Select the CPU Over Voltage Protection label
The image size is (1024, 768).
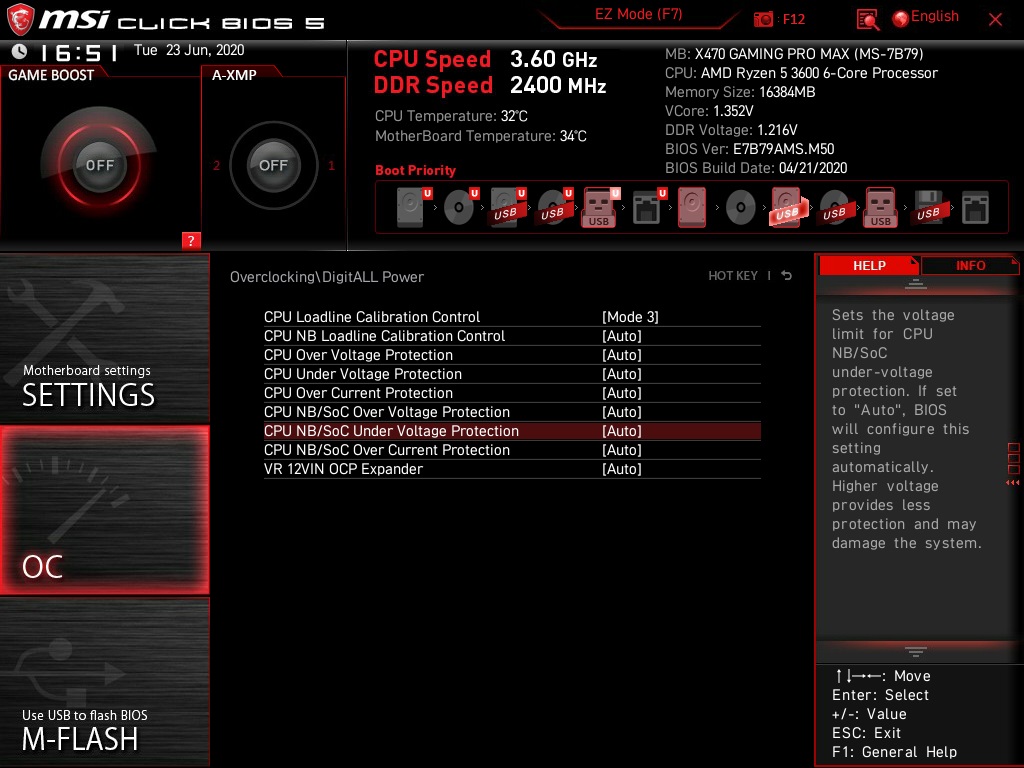click(x=359, y=355)
